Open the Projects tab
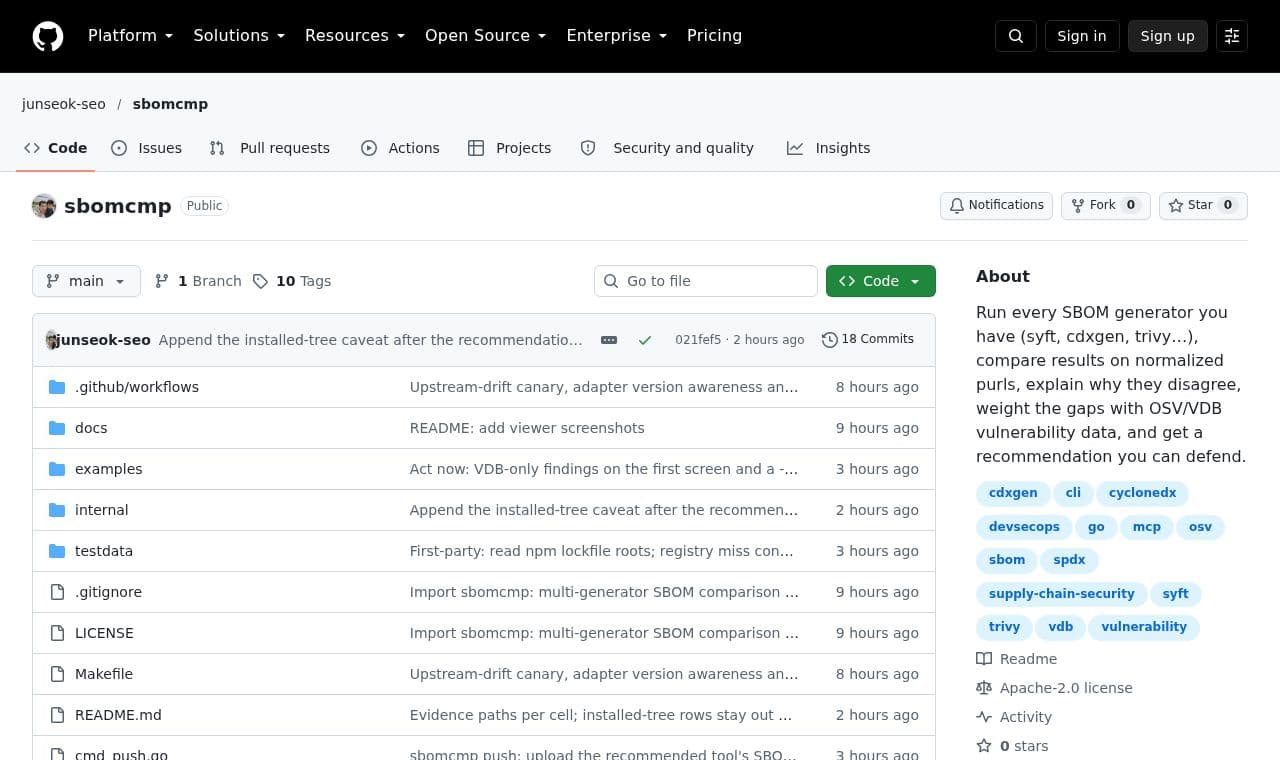1280x760 pixels. click(x=509, y=148)
